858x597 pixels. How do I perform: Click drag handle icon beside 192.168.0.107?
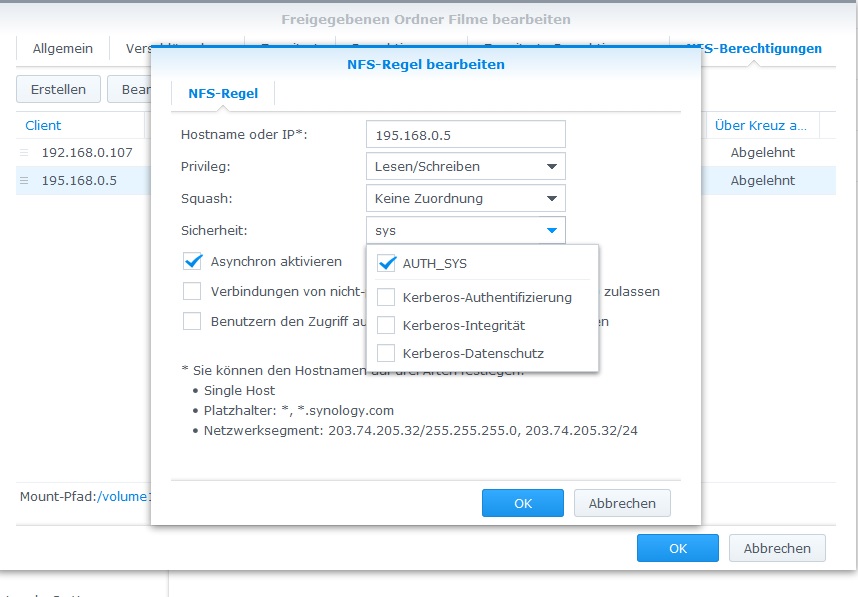(24, 153)
